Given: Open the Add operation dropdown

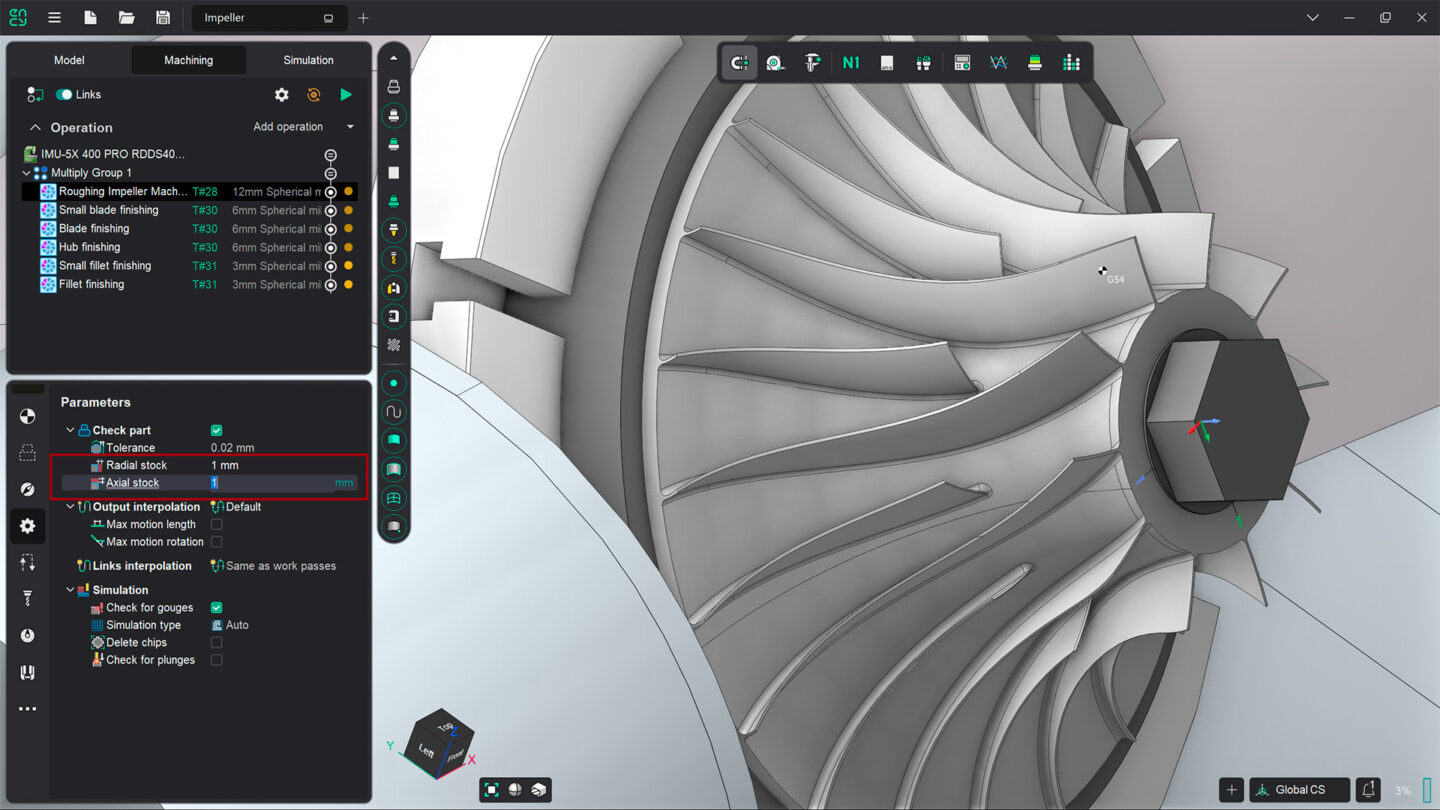Looking at the screenshot, I should coord(348,126).
